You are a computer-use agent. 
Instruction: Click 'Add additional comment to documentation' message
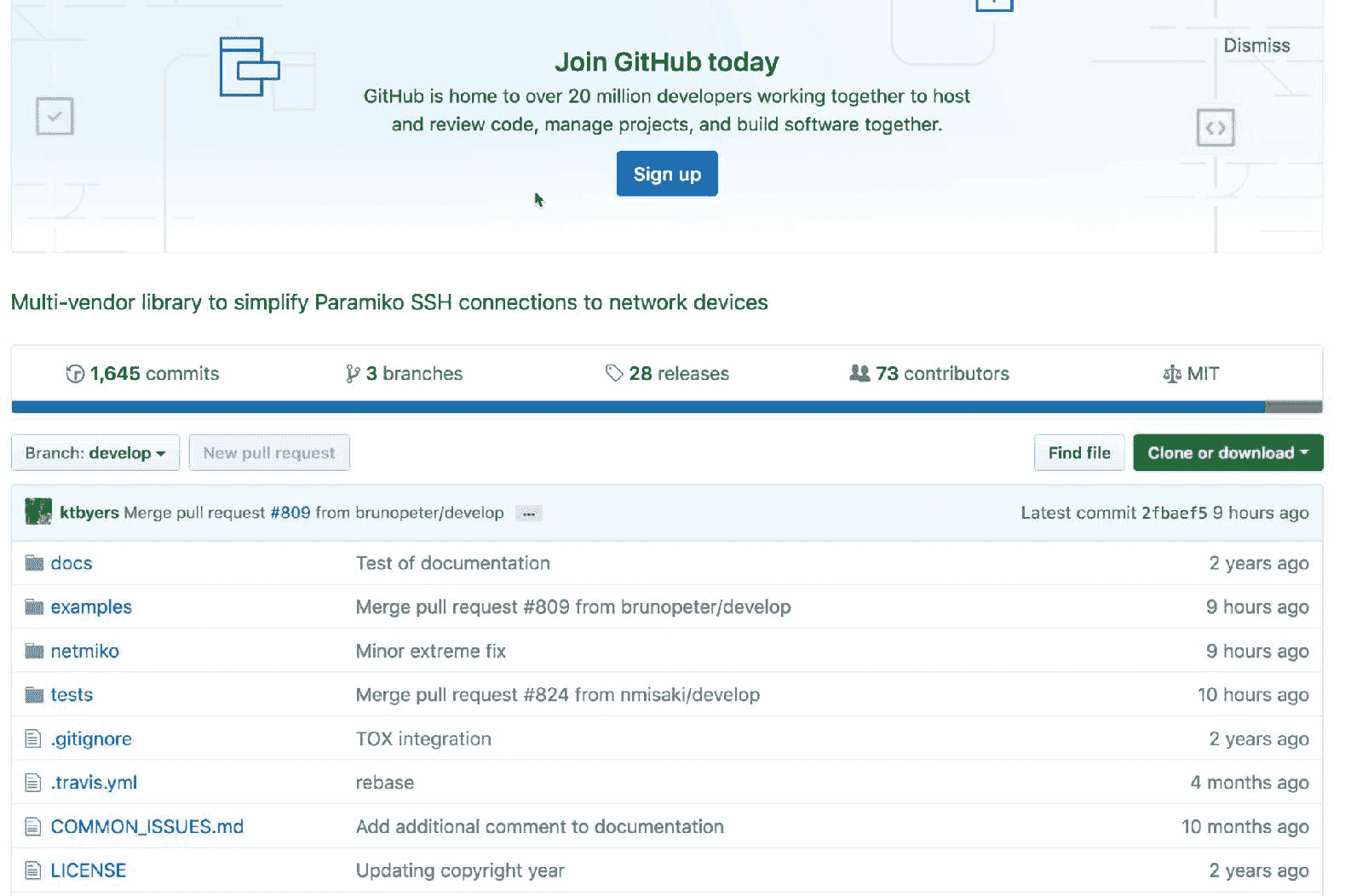(x=540, y=827)
